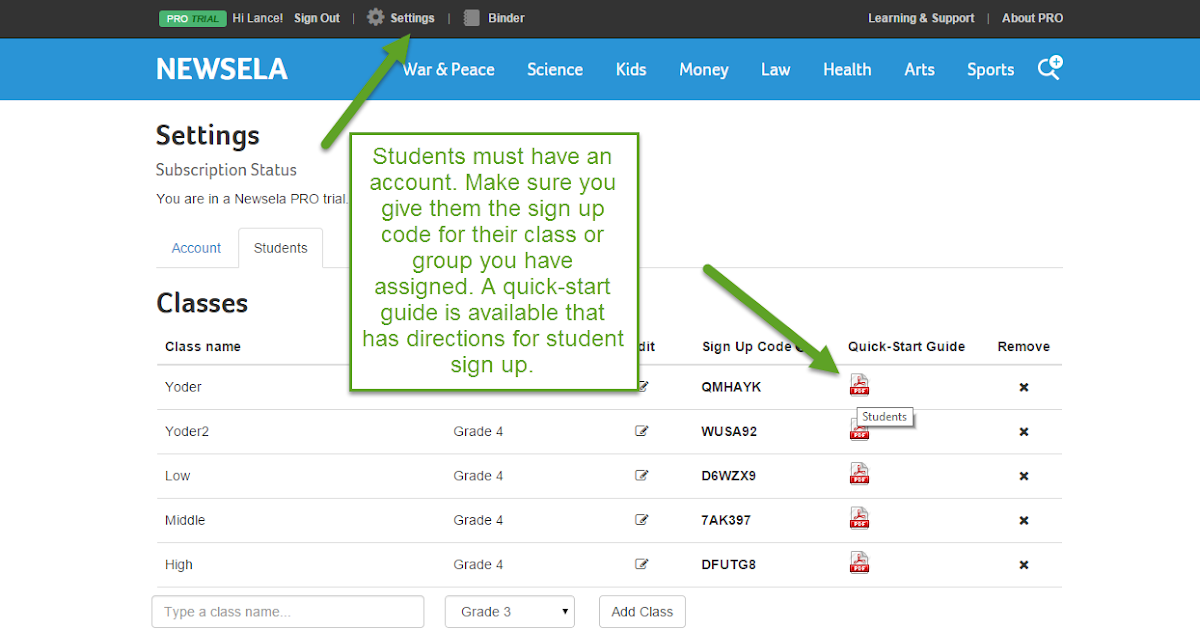The height and width of the screenshot is (630, 1200).
Task: Select sign up code DFUTG8
Action: click(729, 564)
